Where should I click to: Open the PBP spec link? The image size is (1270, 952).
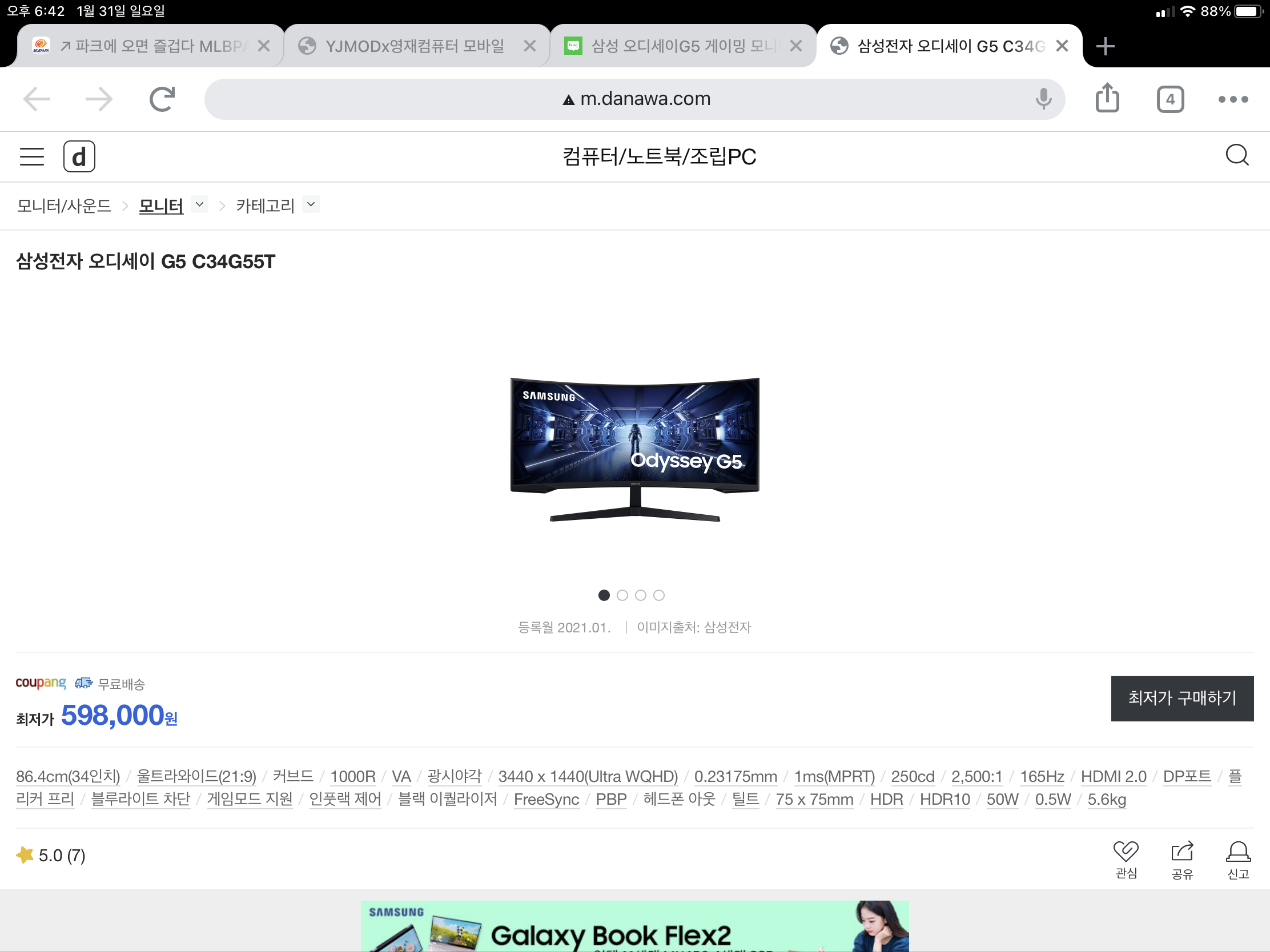(611, 800)
